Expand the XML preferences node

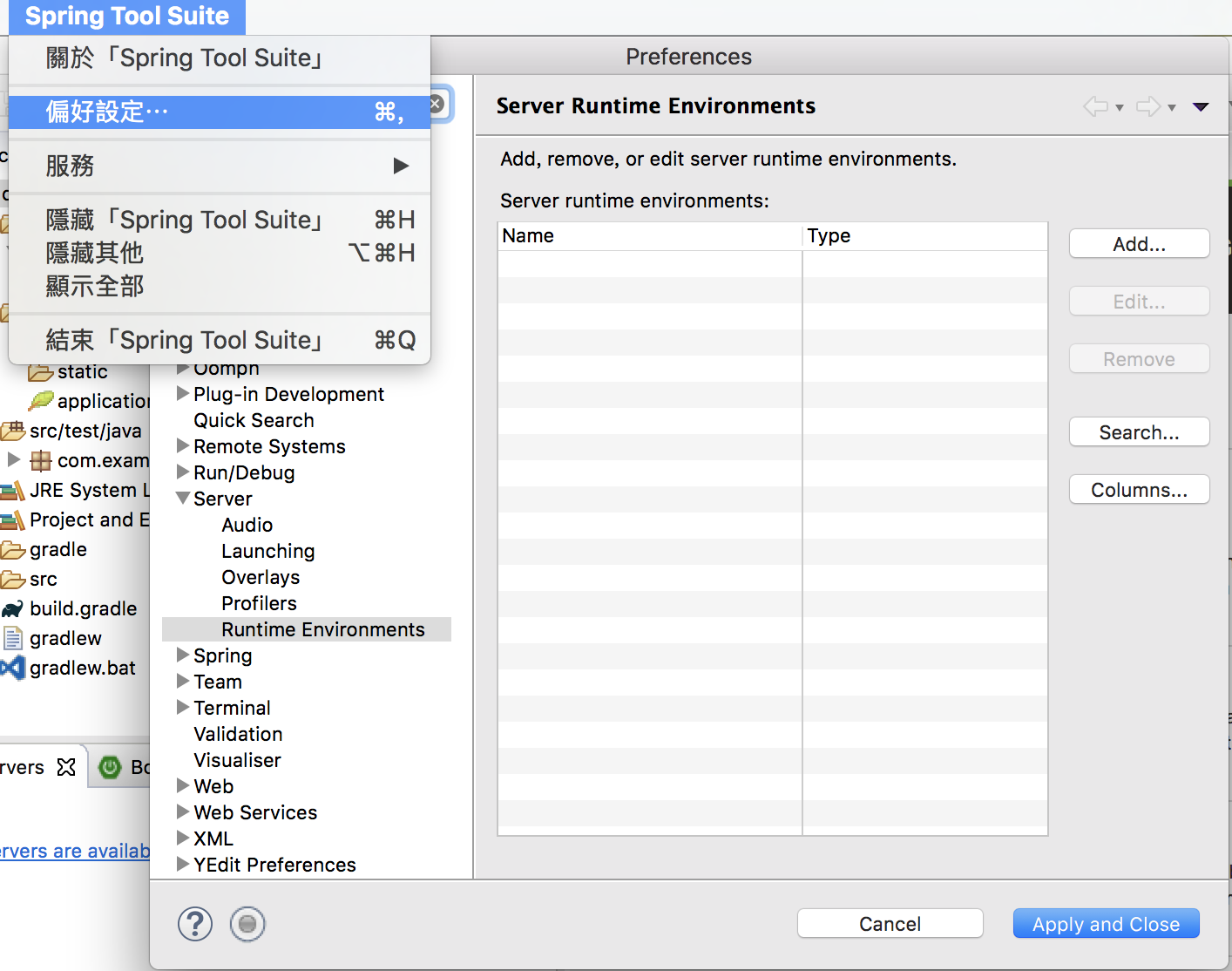point(183,838)
